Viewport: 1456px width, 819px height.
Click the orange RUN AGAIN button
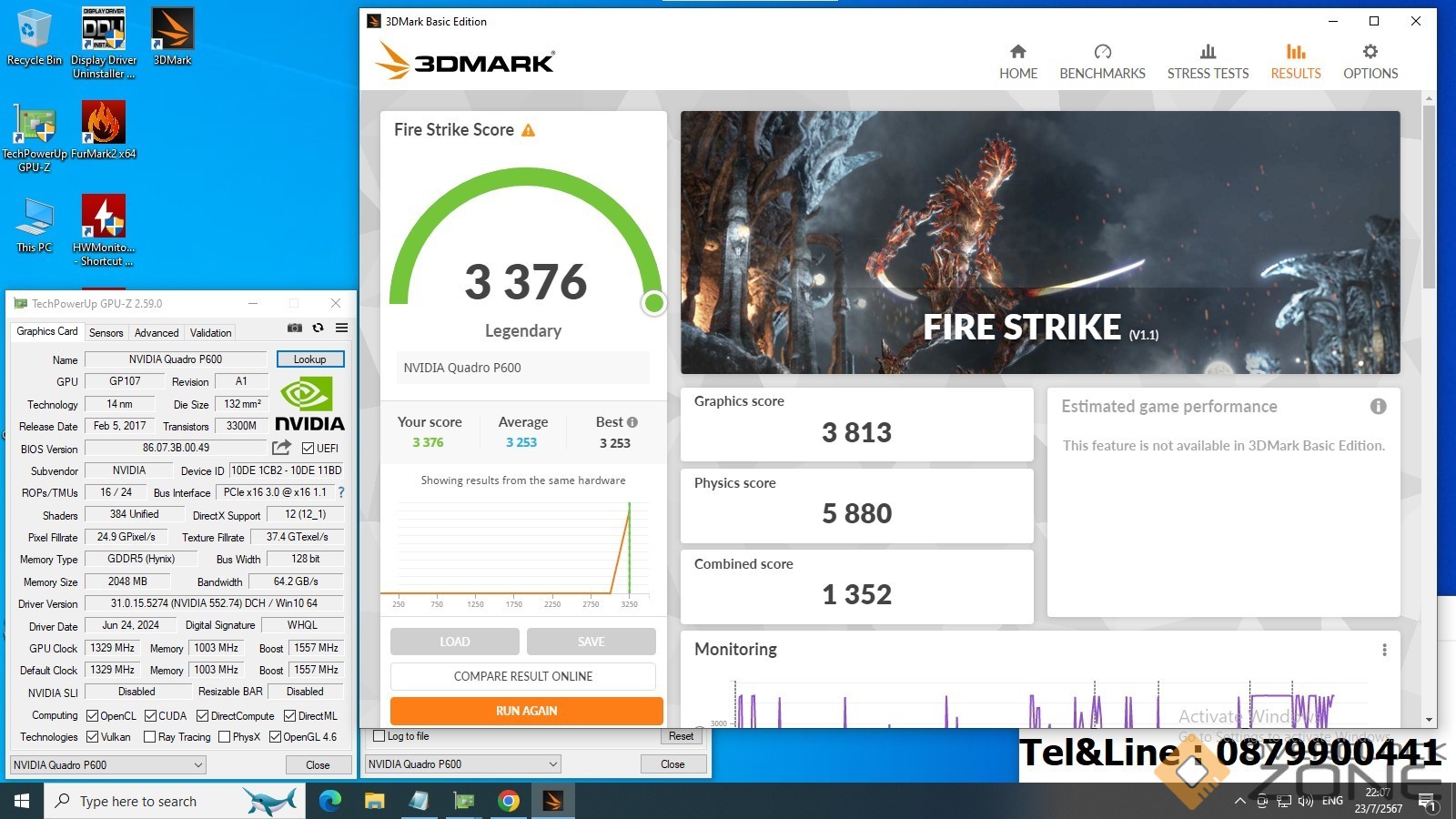click(527, 711)
